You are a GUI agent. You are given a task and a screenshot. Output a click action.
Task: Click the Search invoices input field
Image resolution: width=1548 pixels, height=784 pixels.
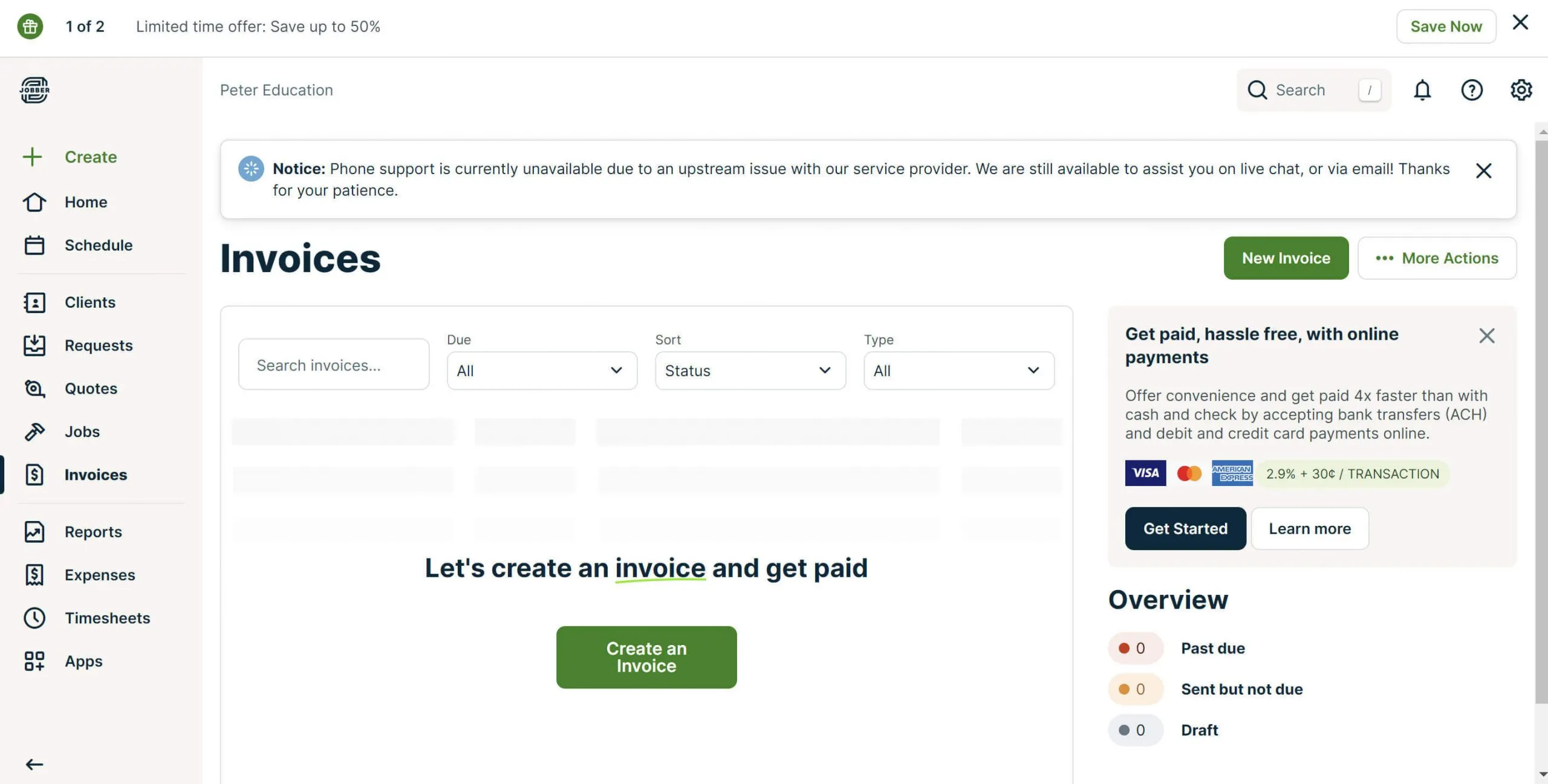coord(333,364)
